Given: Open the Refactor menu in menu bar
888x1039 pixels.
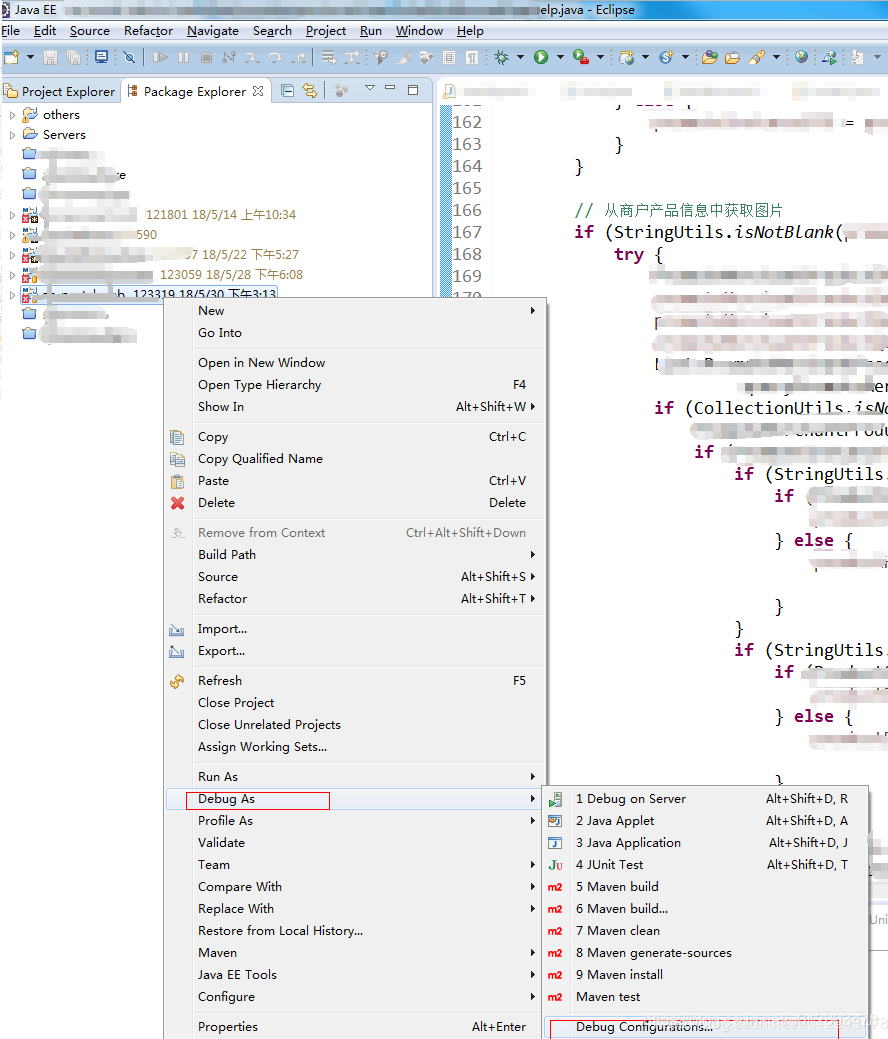Looking at the screenshot, I should (x=148, y=30).
